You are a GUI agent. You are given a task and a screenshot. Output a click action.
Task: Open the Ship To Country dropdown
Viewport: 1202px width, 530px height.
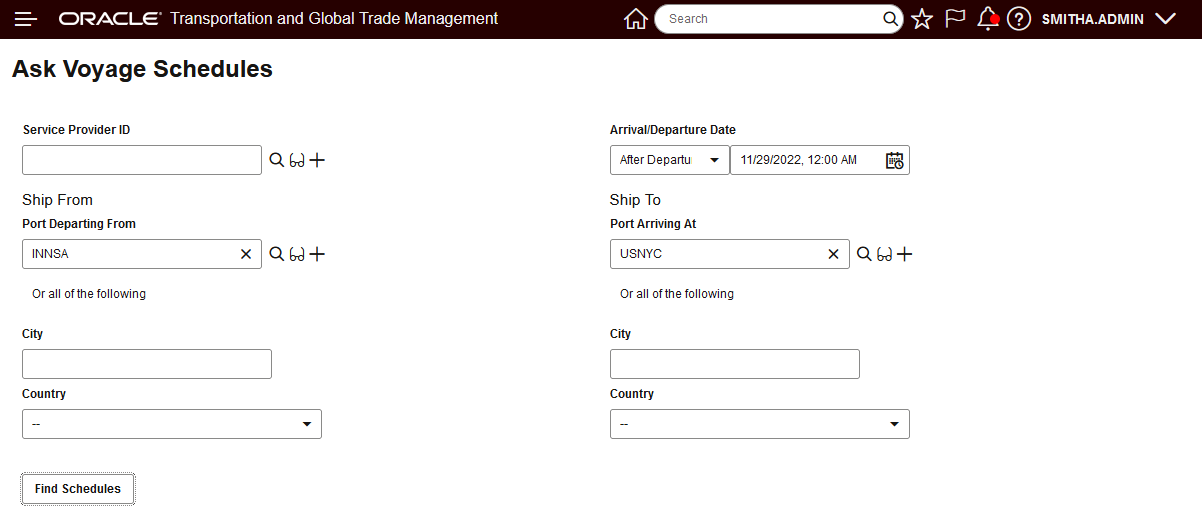pos(760,424)
